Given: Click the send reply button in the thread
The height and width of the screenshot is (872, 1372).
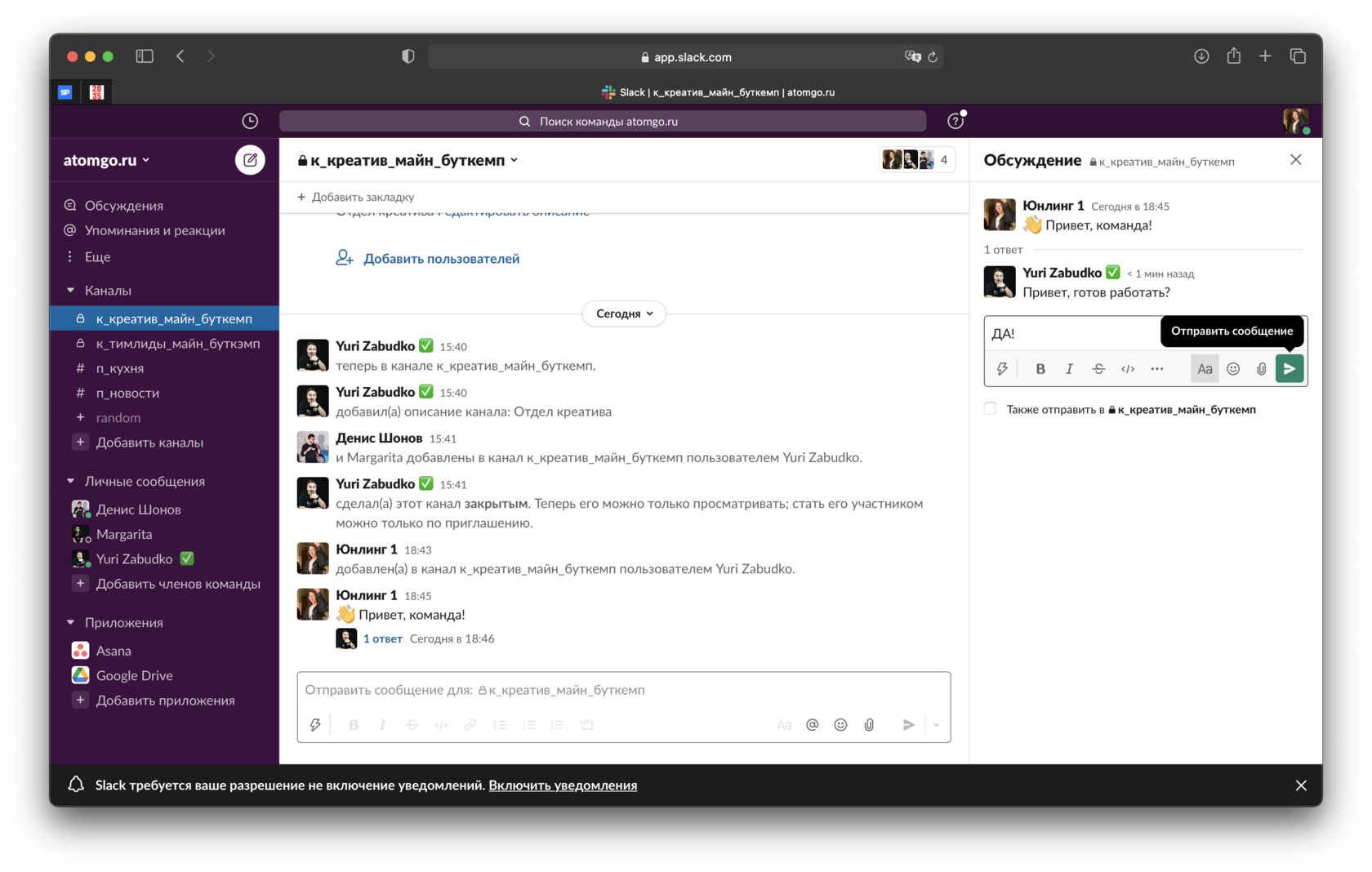Looking at the screenshot, I should pos(1289,369).
